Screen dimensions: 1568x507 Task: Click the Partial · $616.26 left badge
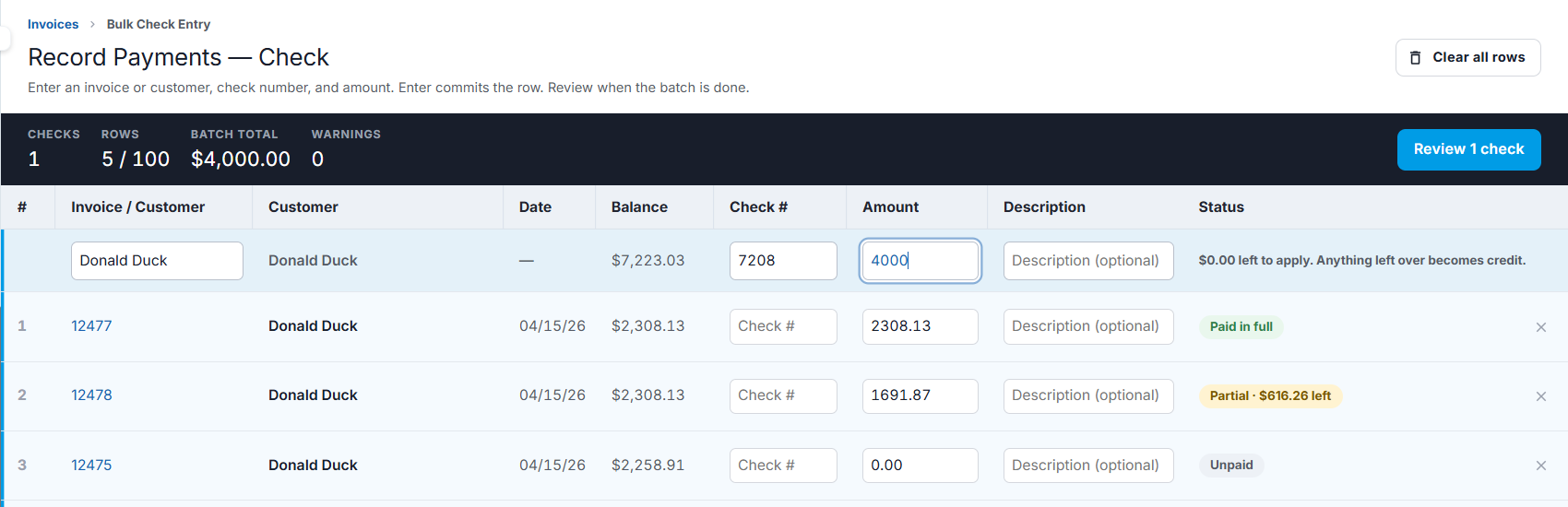click(x=1270, y=395)
